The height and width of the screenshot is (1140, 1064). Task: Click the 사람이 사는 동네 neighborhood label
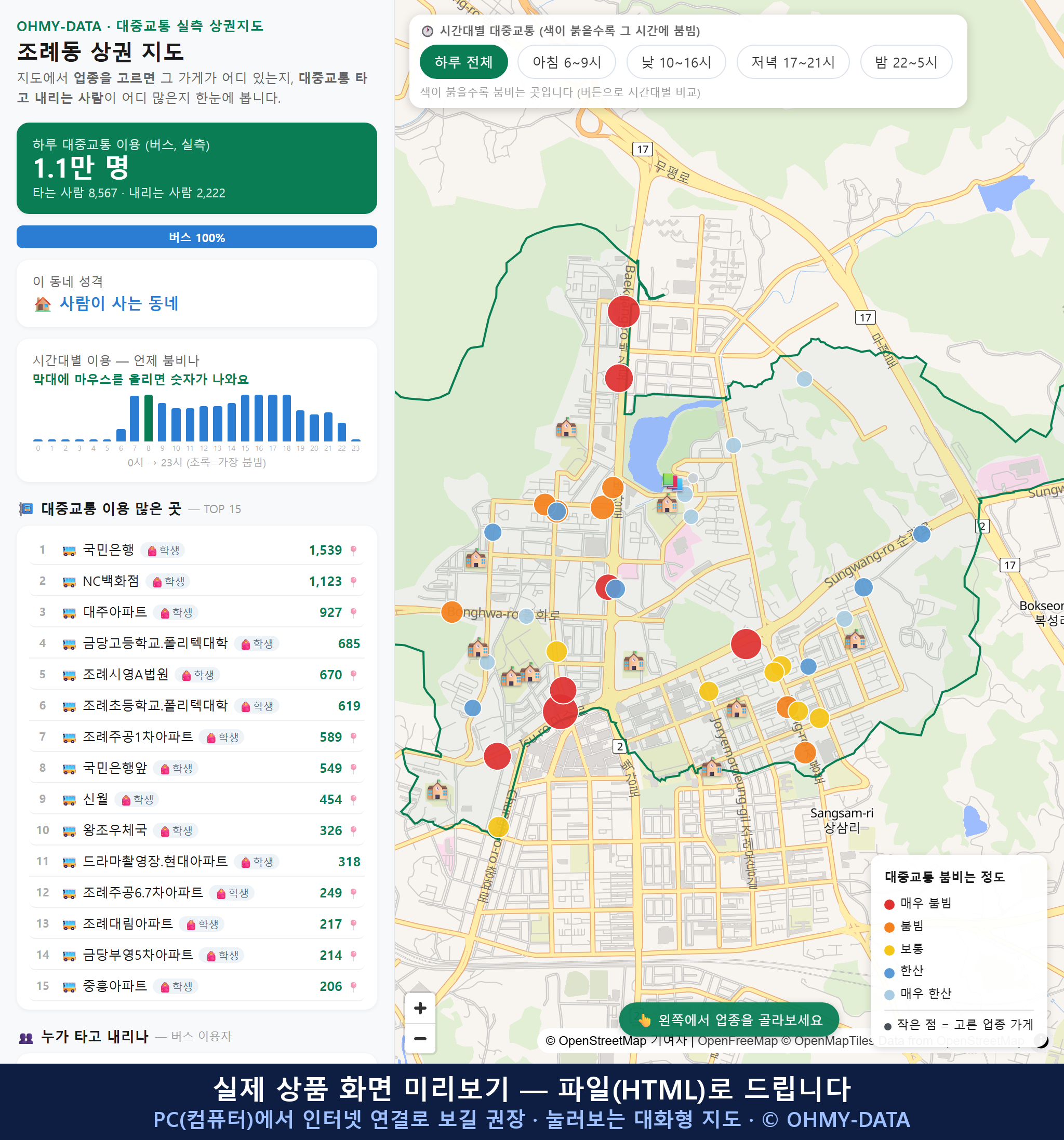pos(119,303)
